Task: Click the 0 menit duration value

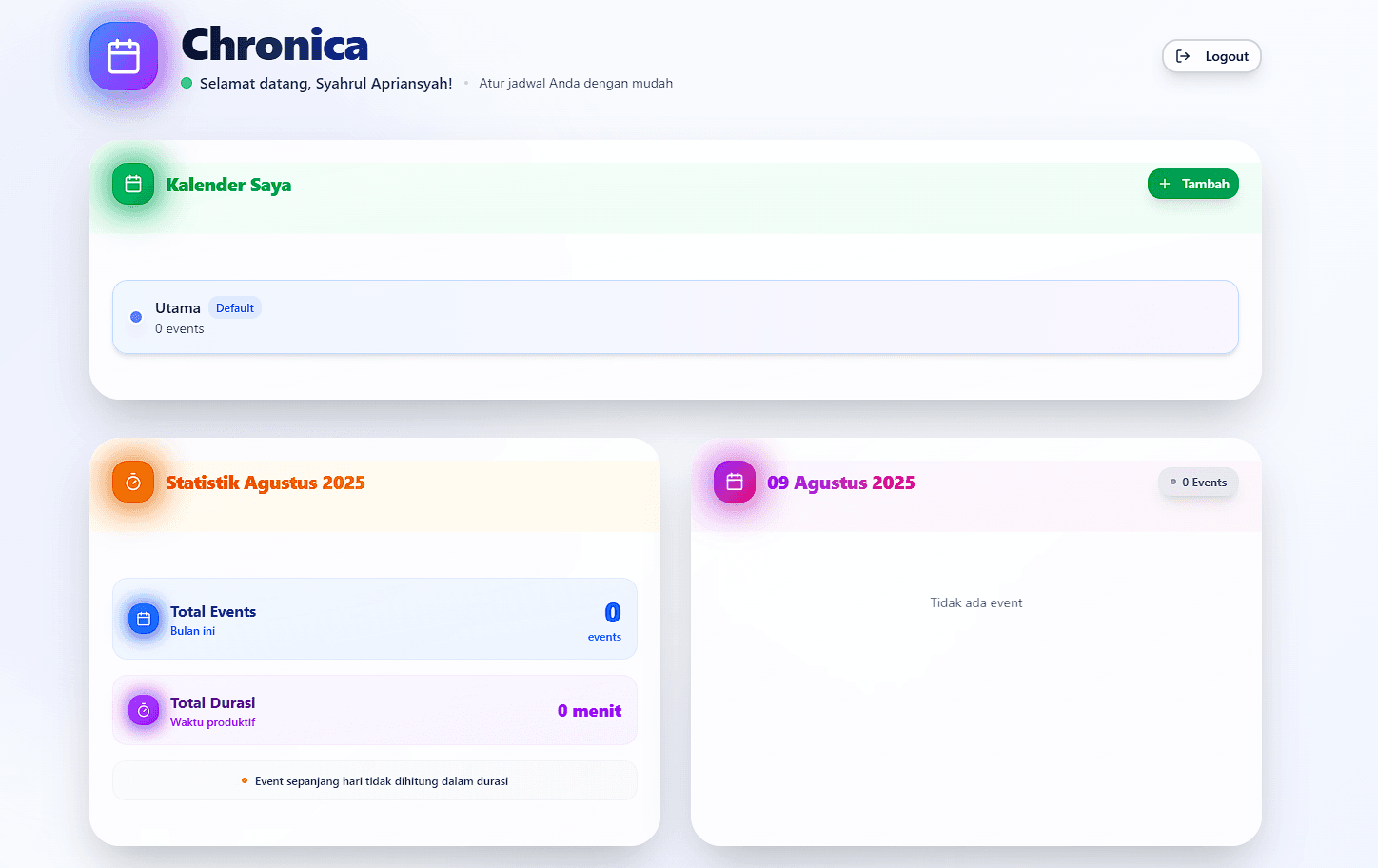Action: point(589,711)
